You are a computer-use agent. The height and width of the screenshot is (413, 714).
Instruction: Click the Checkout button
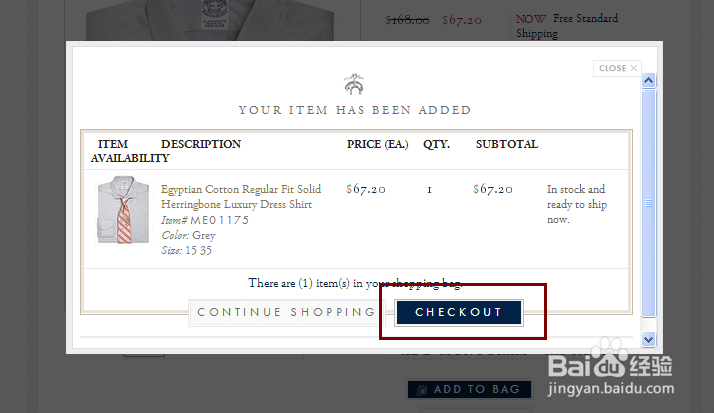pyautogui.click(x=459, y=313)
